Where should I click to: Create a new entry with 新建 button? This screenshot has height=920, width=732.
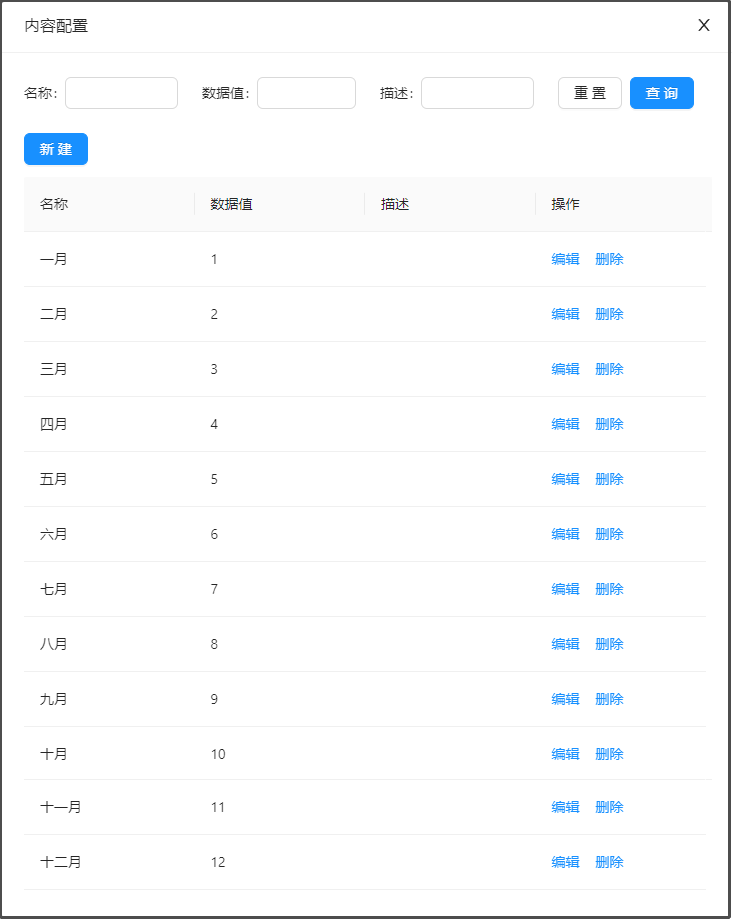(x=56, y=149)
